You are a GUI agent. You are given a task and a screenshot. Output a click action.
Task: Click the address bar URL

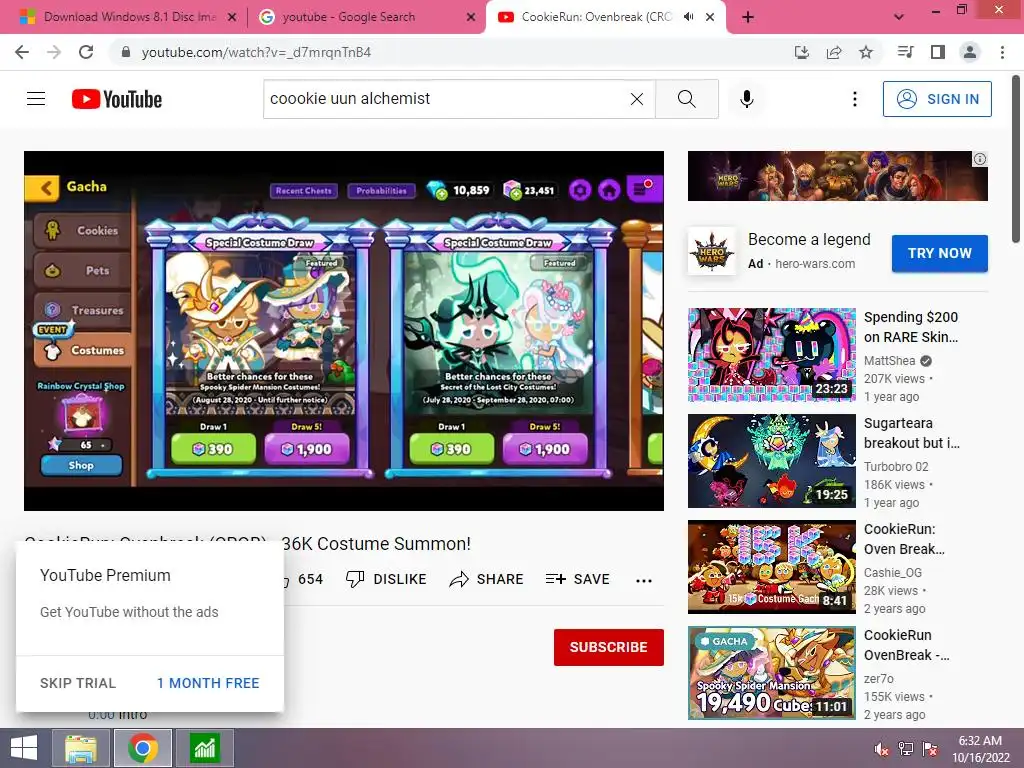(x=256, y=52)
